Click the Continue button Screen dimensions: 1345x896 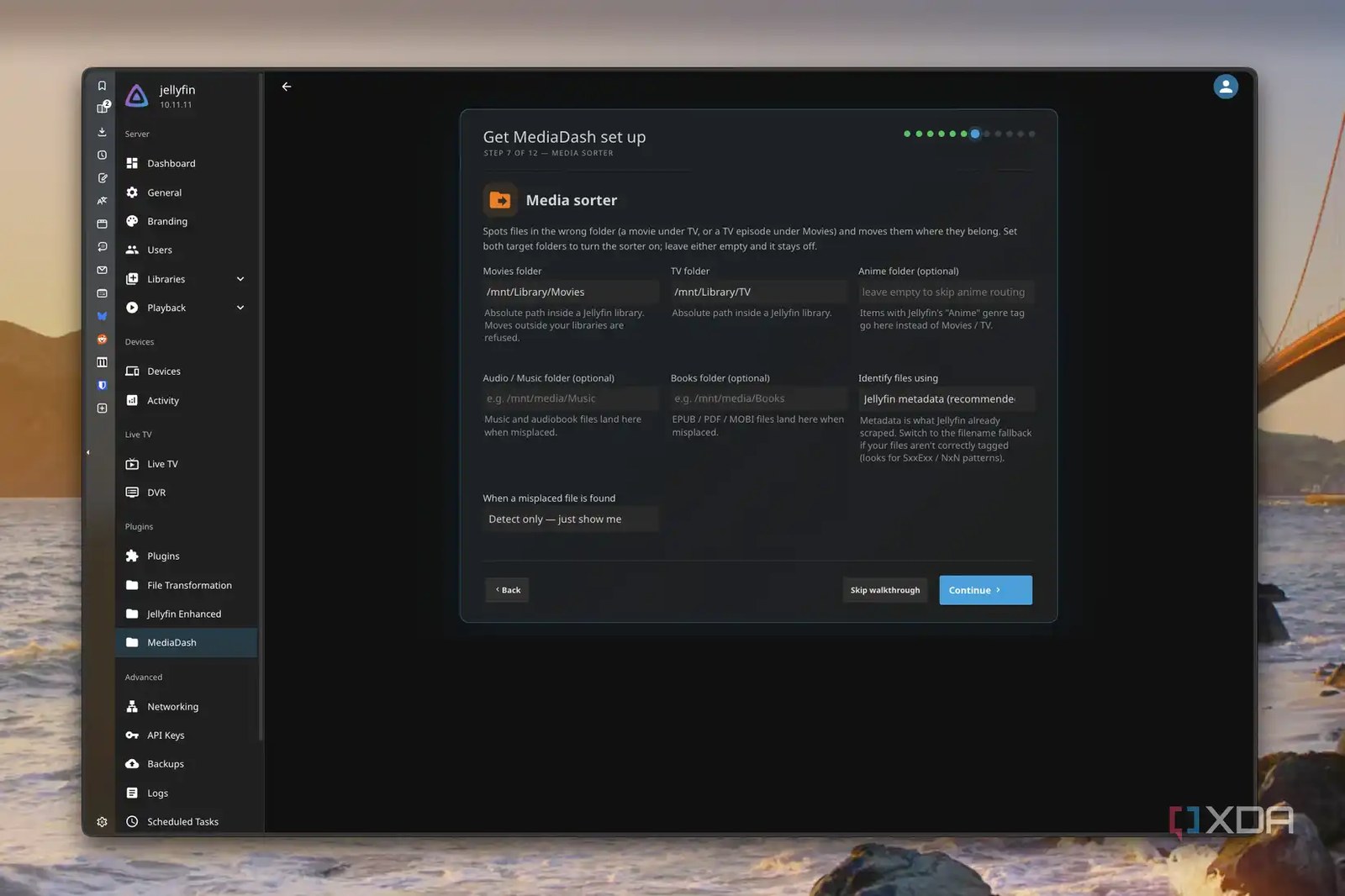pos(985,590)
